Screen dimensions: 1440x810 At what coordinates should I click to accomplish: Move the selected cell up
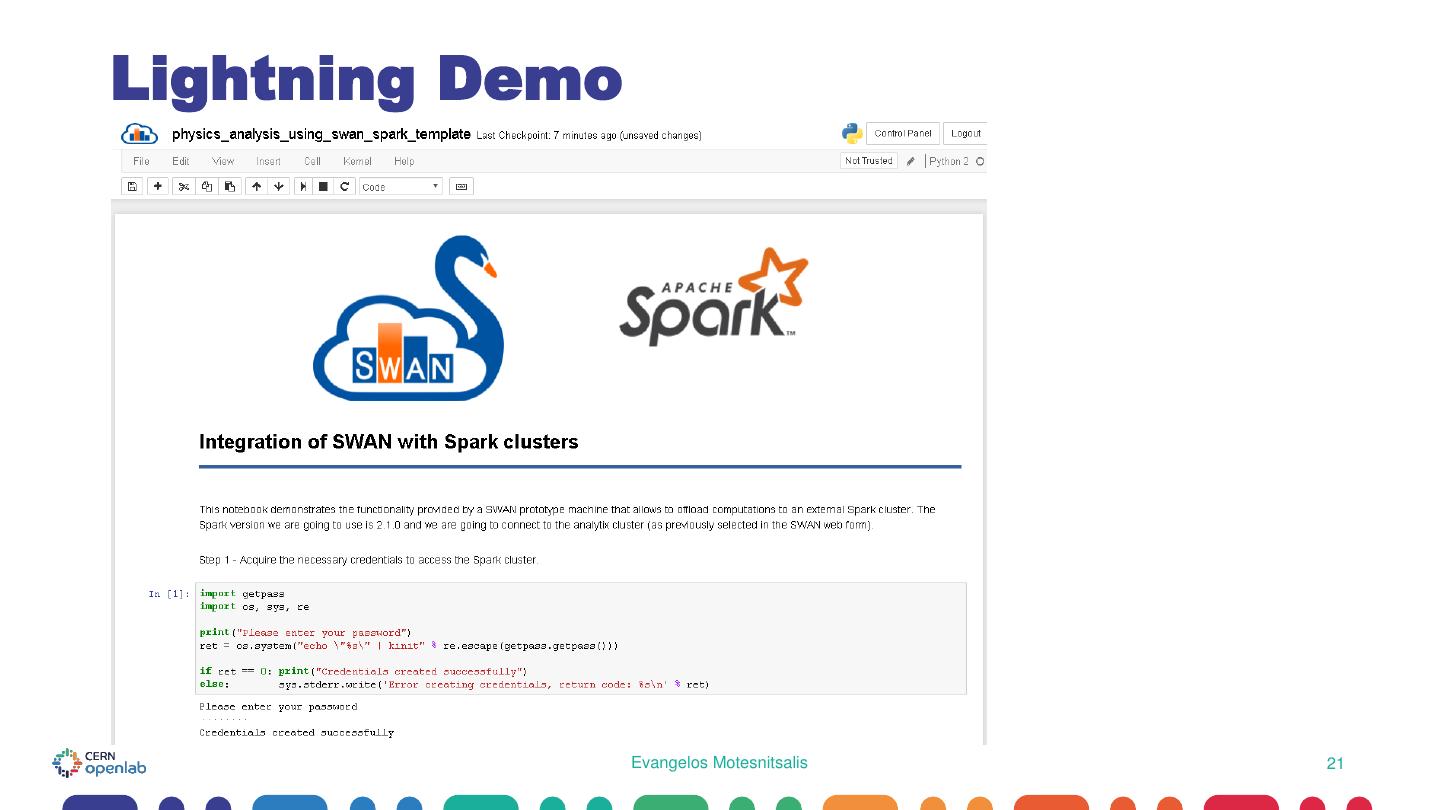click(256, 186)
